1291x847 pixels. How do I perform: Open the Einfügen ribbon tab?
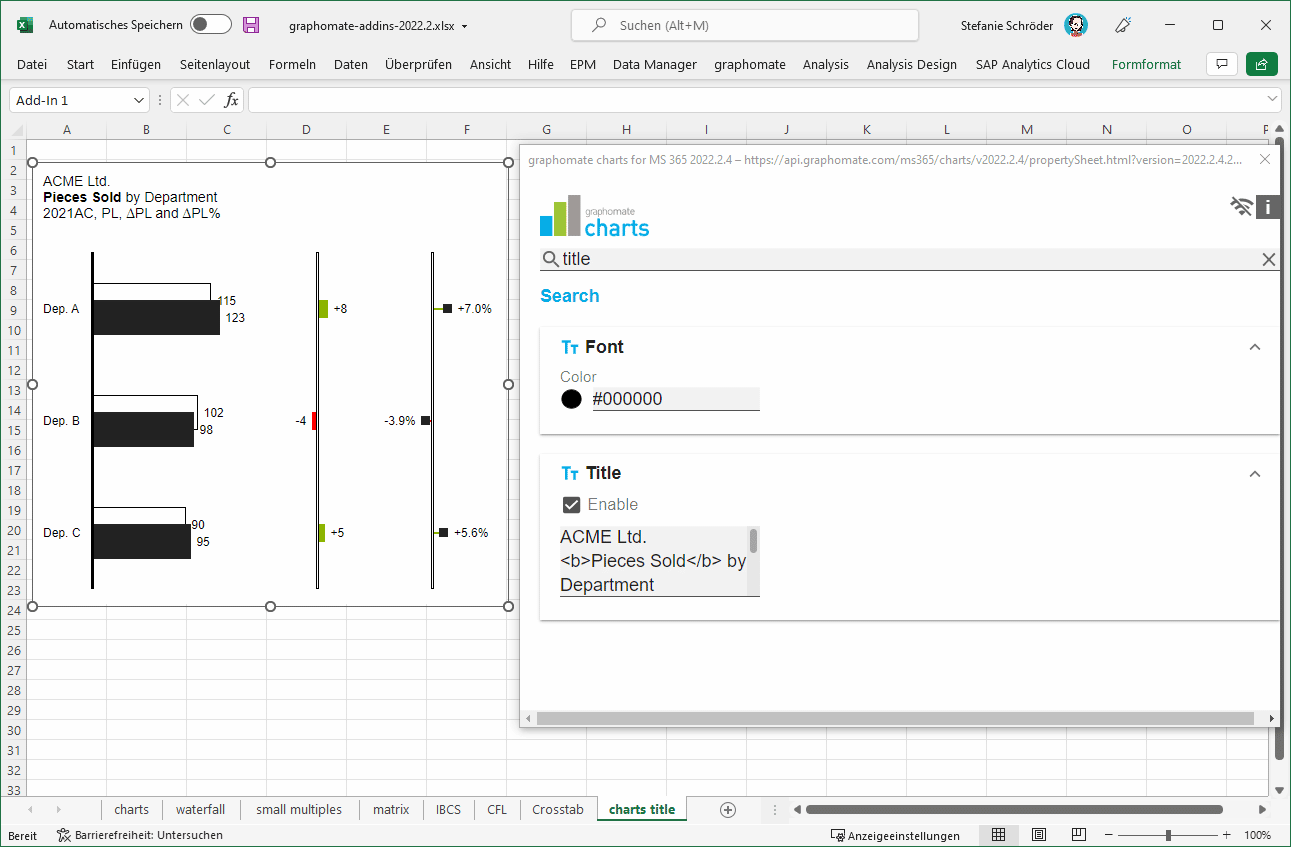136,64
